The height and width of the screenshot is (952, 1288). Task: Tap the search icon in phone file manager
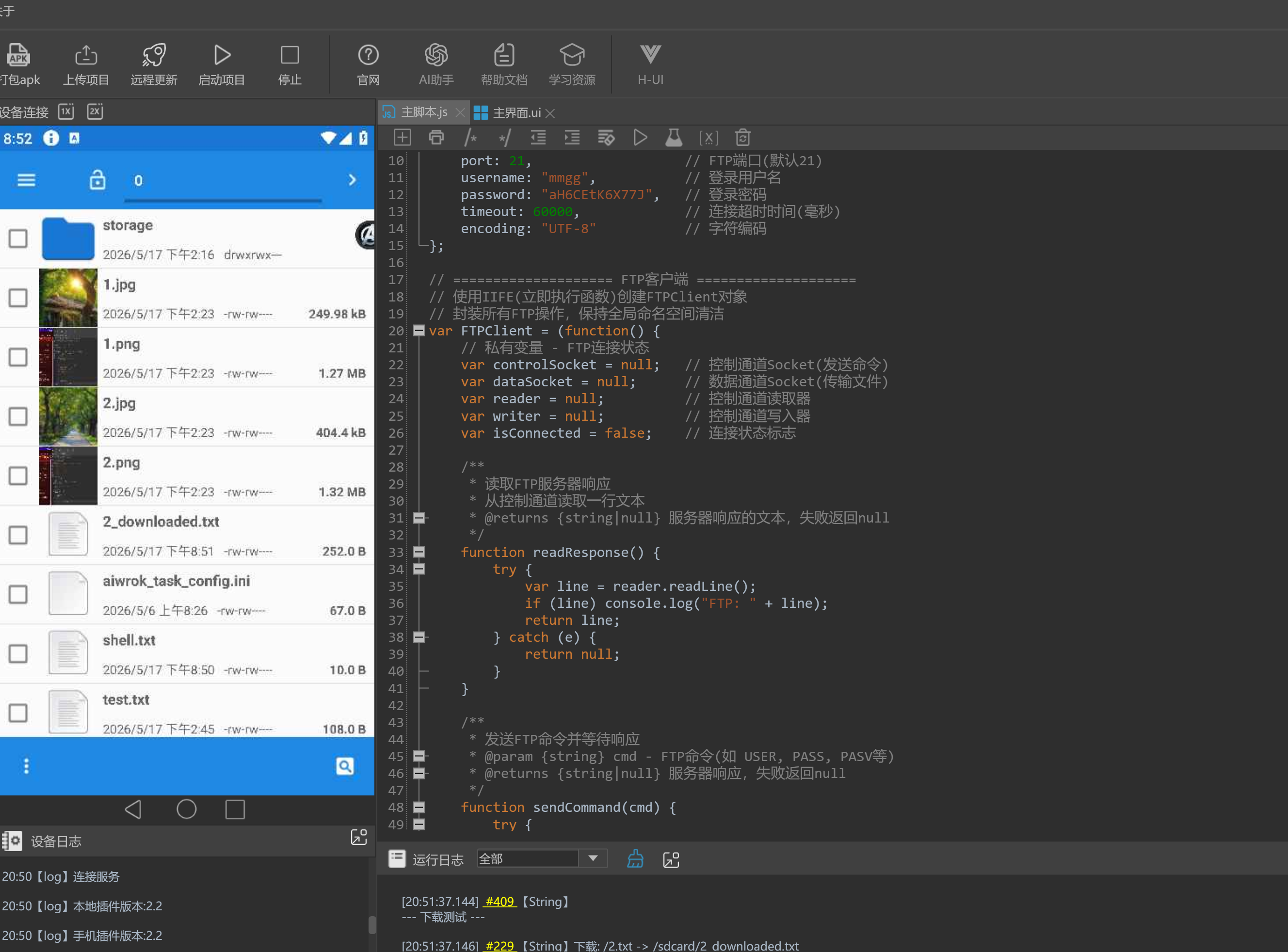tap(345, 766)
